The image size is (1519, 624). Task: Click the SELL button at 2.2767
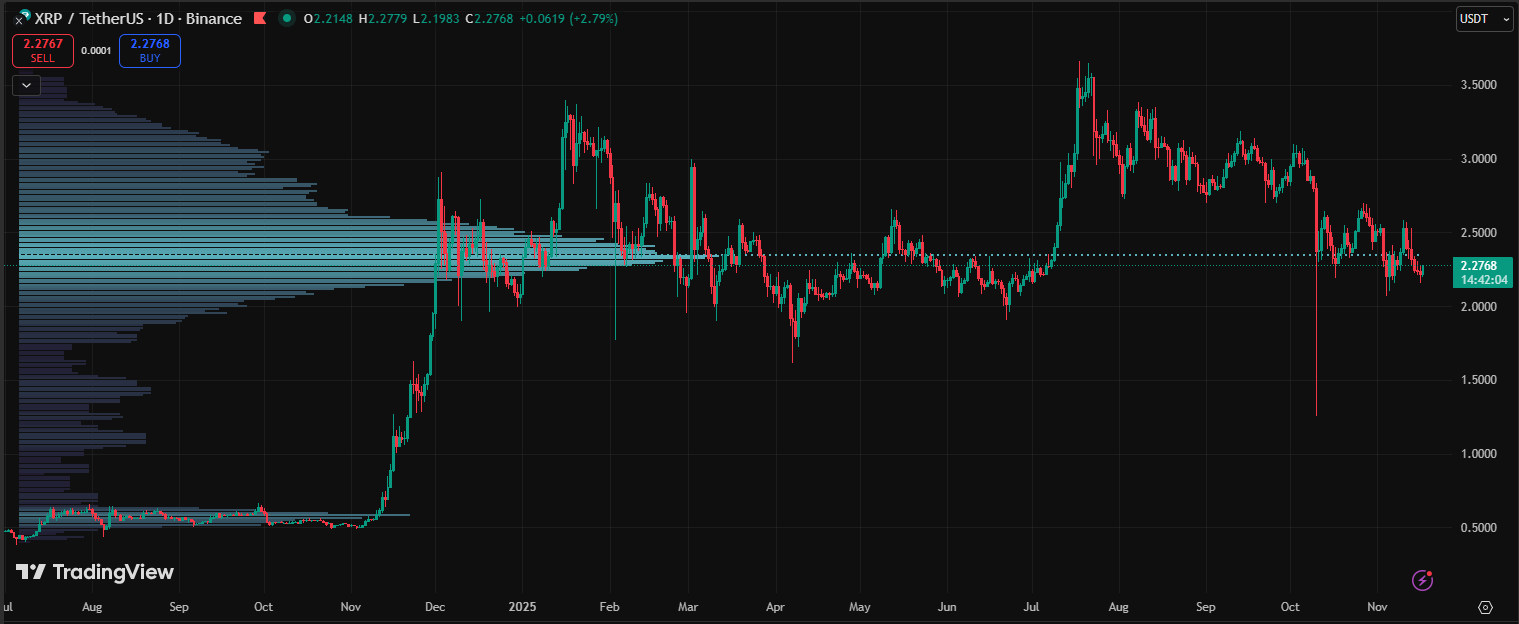tap(42, 51)
